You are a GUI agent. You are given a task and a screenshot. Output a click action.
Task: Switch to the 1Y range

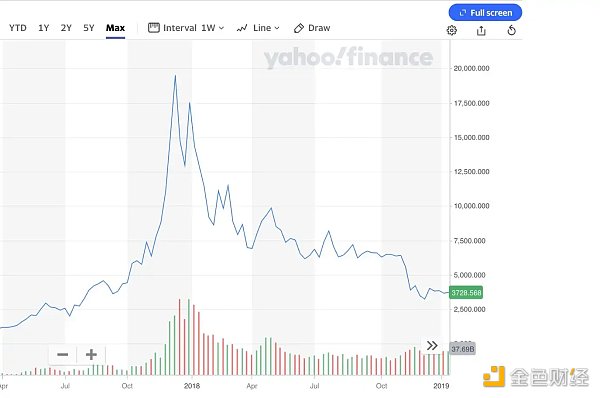(44, 28)
